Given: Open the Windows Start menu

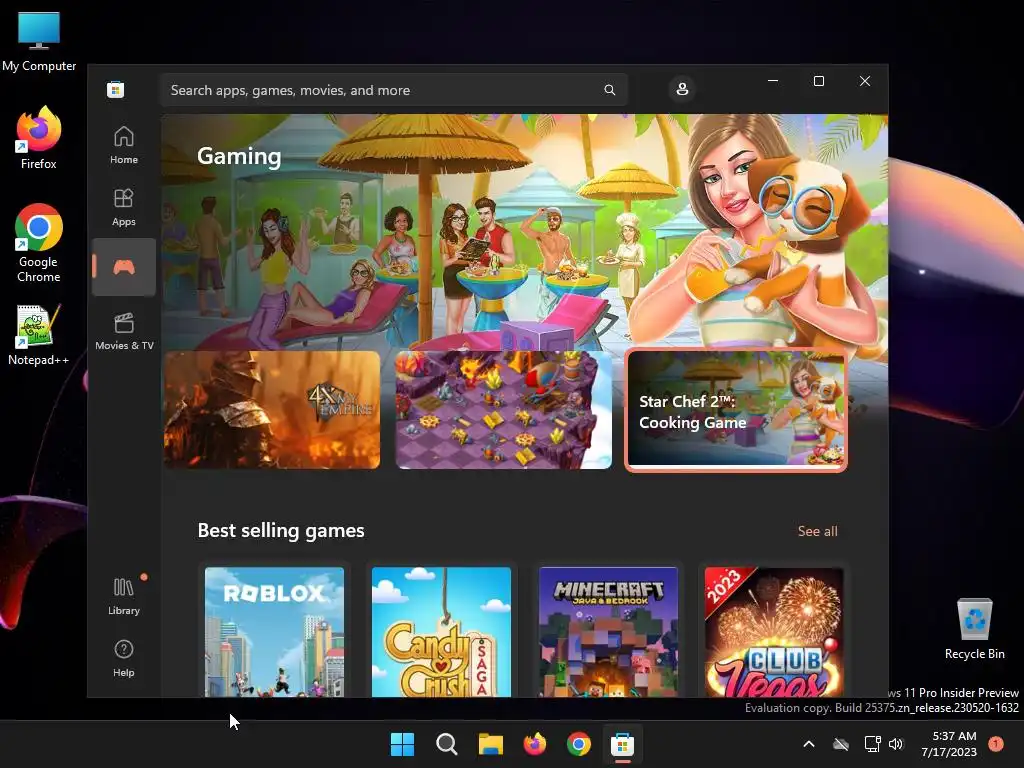Looking at the screenshot, I should [402, 744].
